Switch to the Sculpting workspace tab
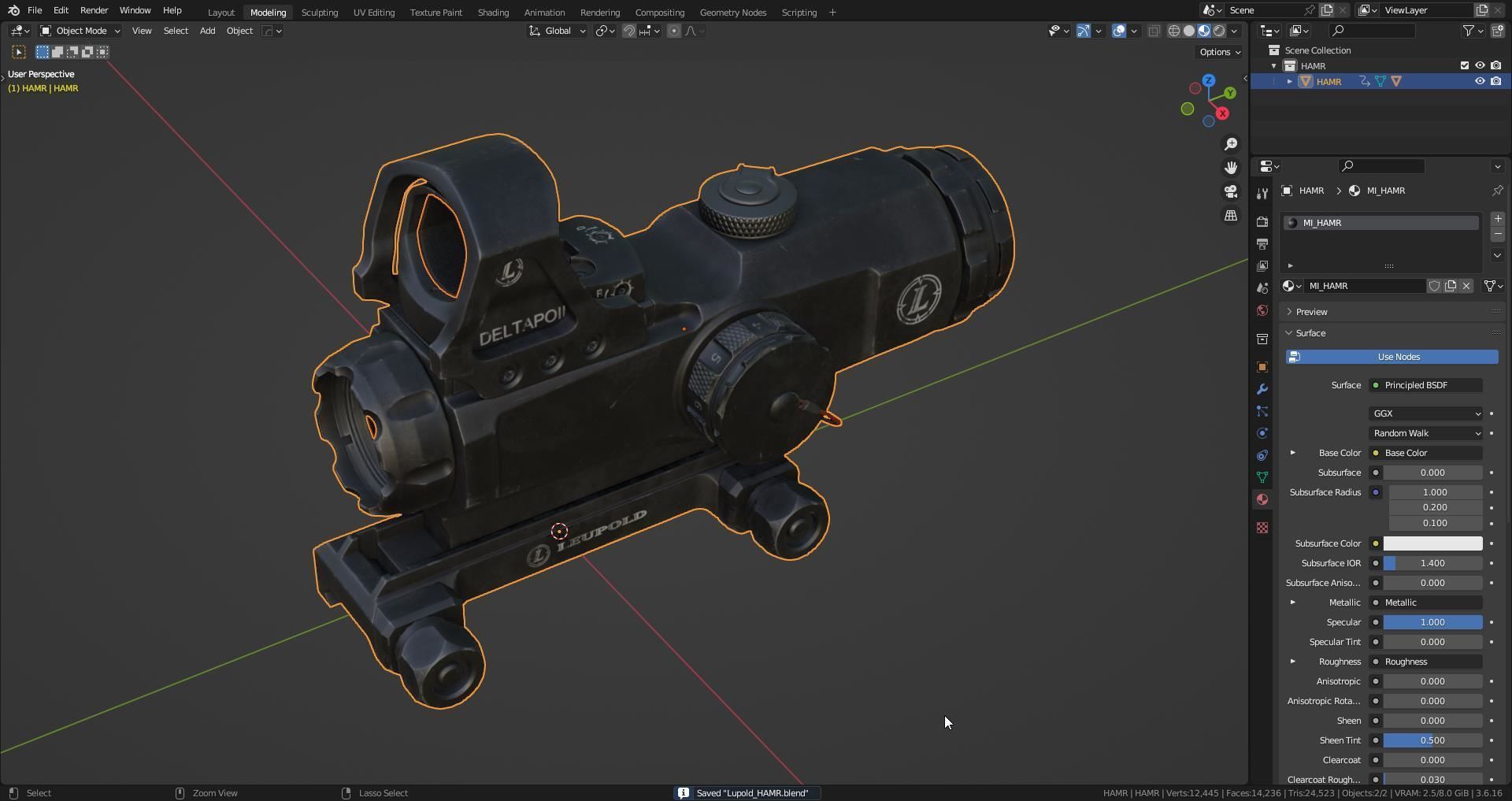 [x=320, y=12]
